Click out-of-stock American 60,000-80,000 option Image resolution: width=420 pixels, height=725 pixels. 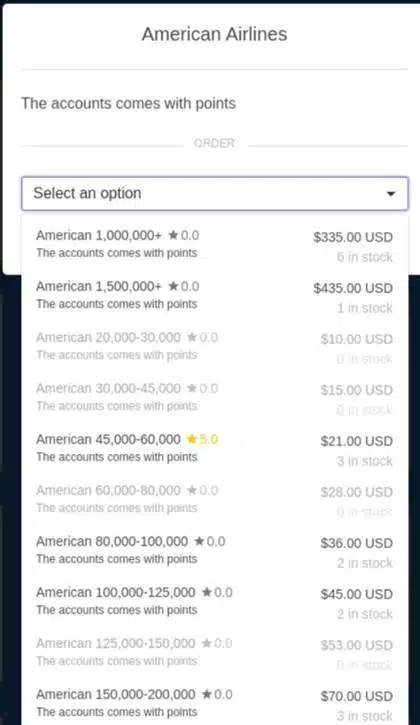pyautogui.click(x=215, y=500)
